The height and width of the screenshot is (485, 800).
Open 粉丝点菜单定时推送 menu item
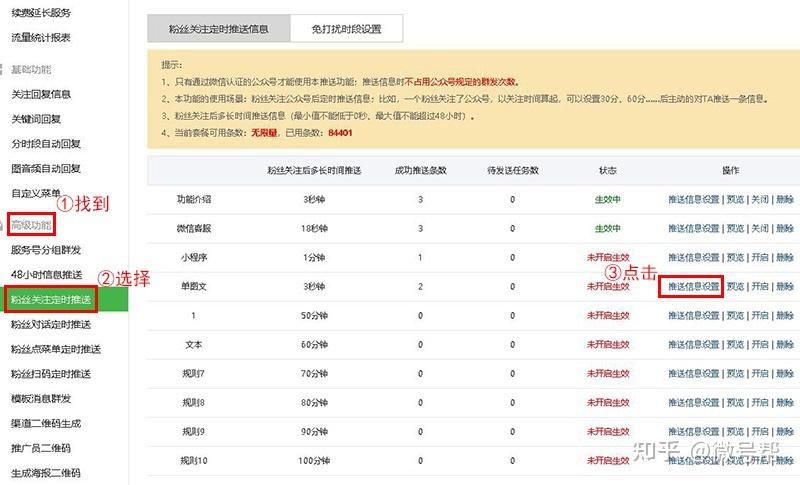[x=56, y=349]
